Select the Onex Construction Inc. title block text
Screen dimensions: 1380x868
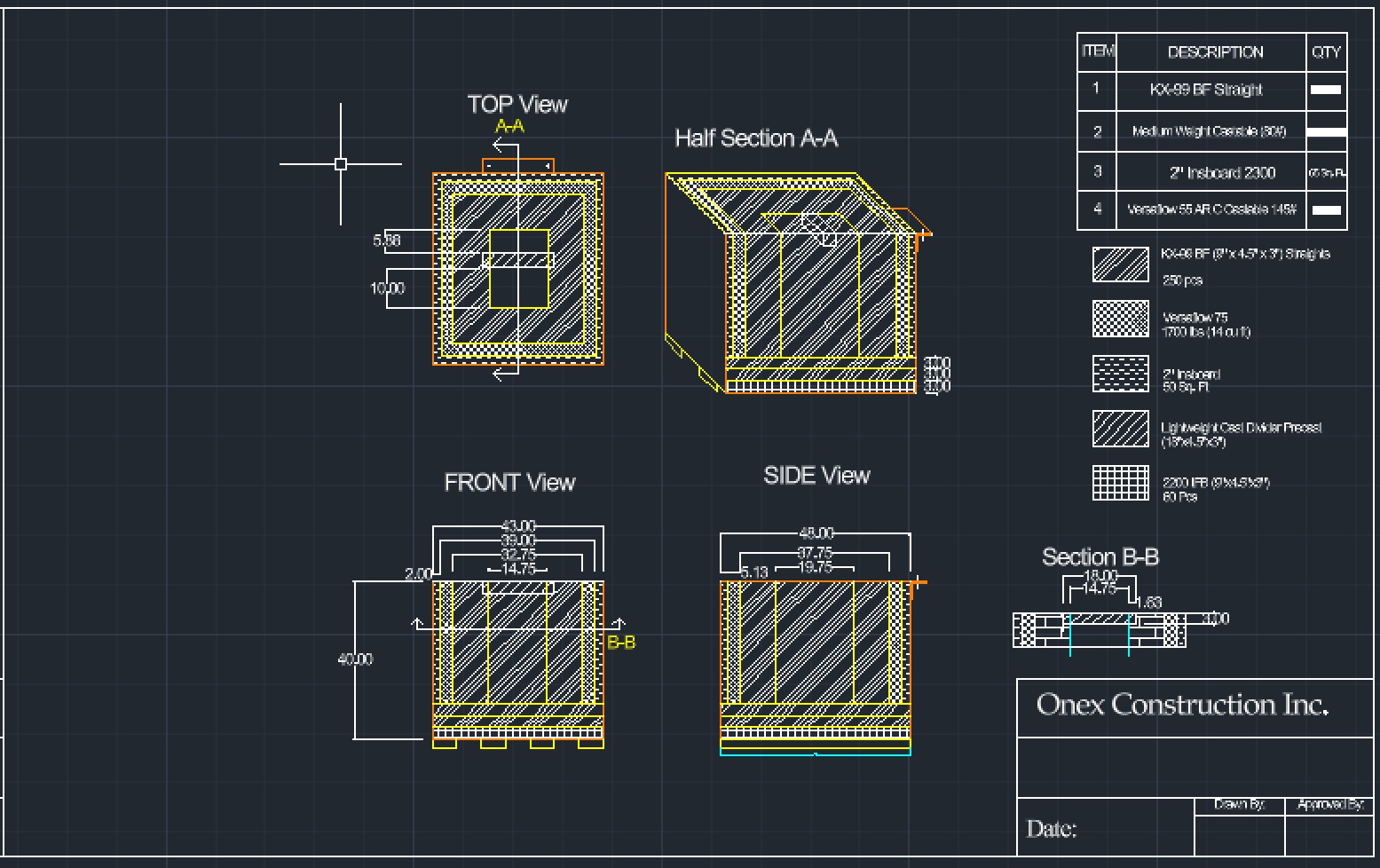1182,705
